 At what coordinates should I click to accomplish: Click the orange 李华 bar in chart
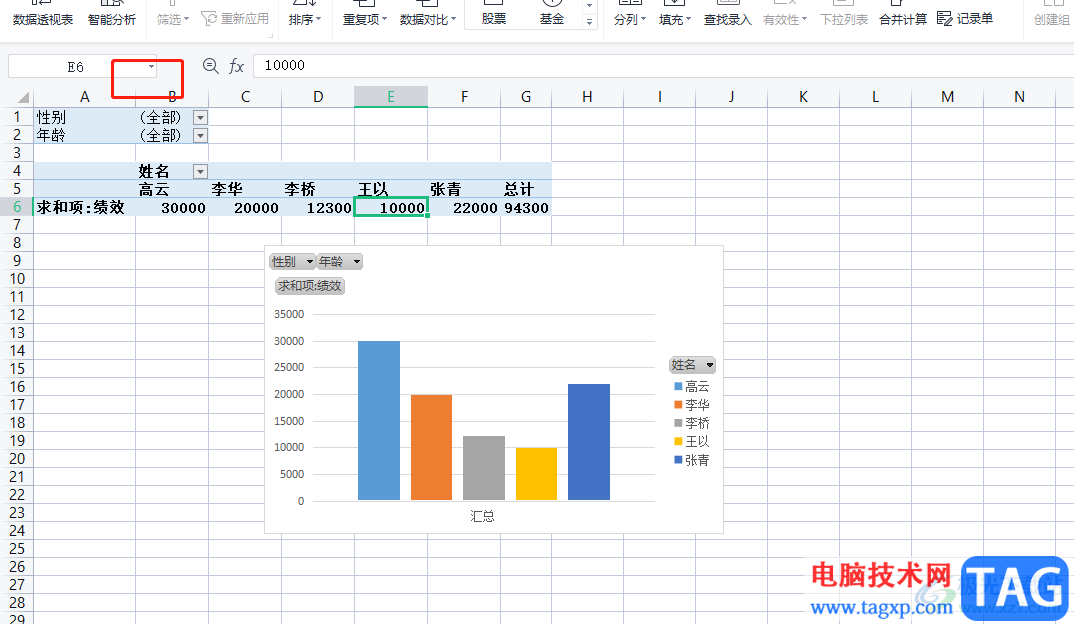[x=432, y=447]
